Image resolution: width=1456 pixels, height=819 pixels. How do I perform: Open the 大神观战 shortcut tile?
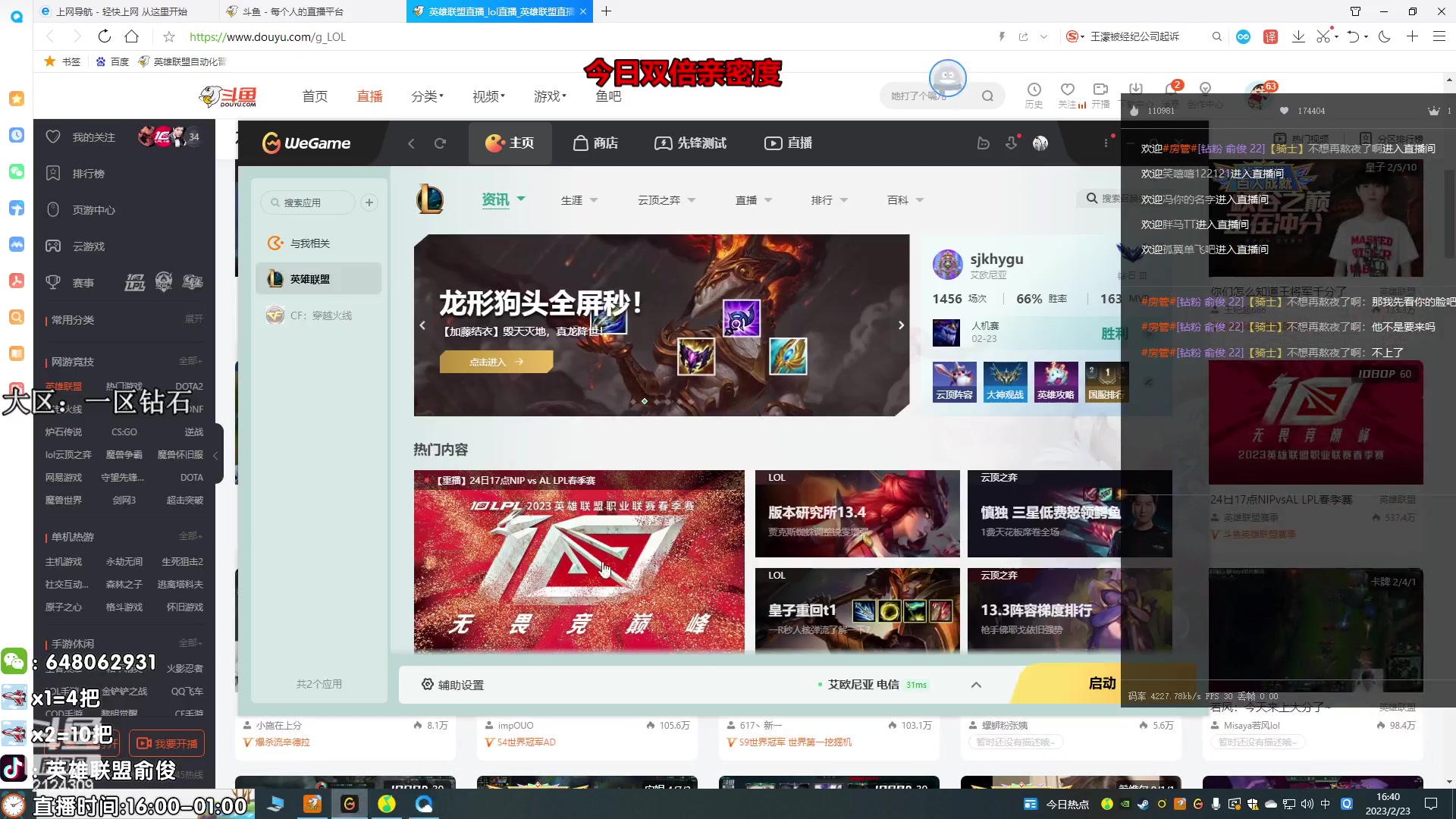click(x=1005, y=381)
